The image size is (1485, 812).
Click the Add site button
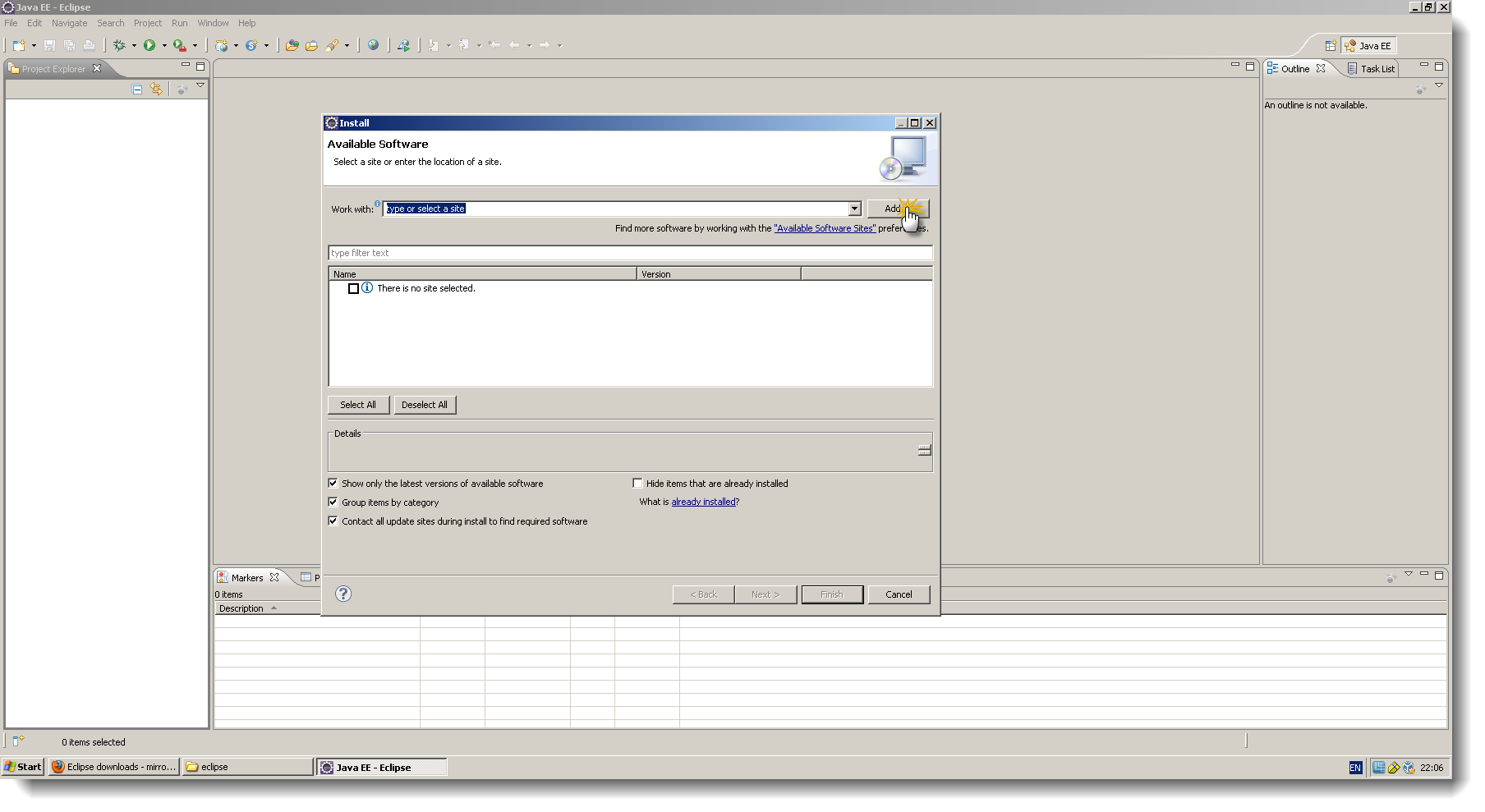[898, 209]
